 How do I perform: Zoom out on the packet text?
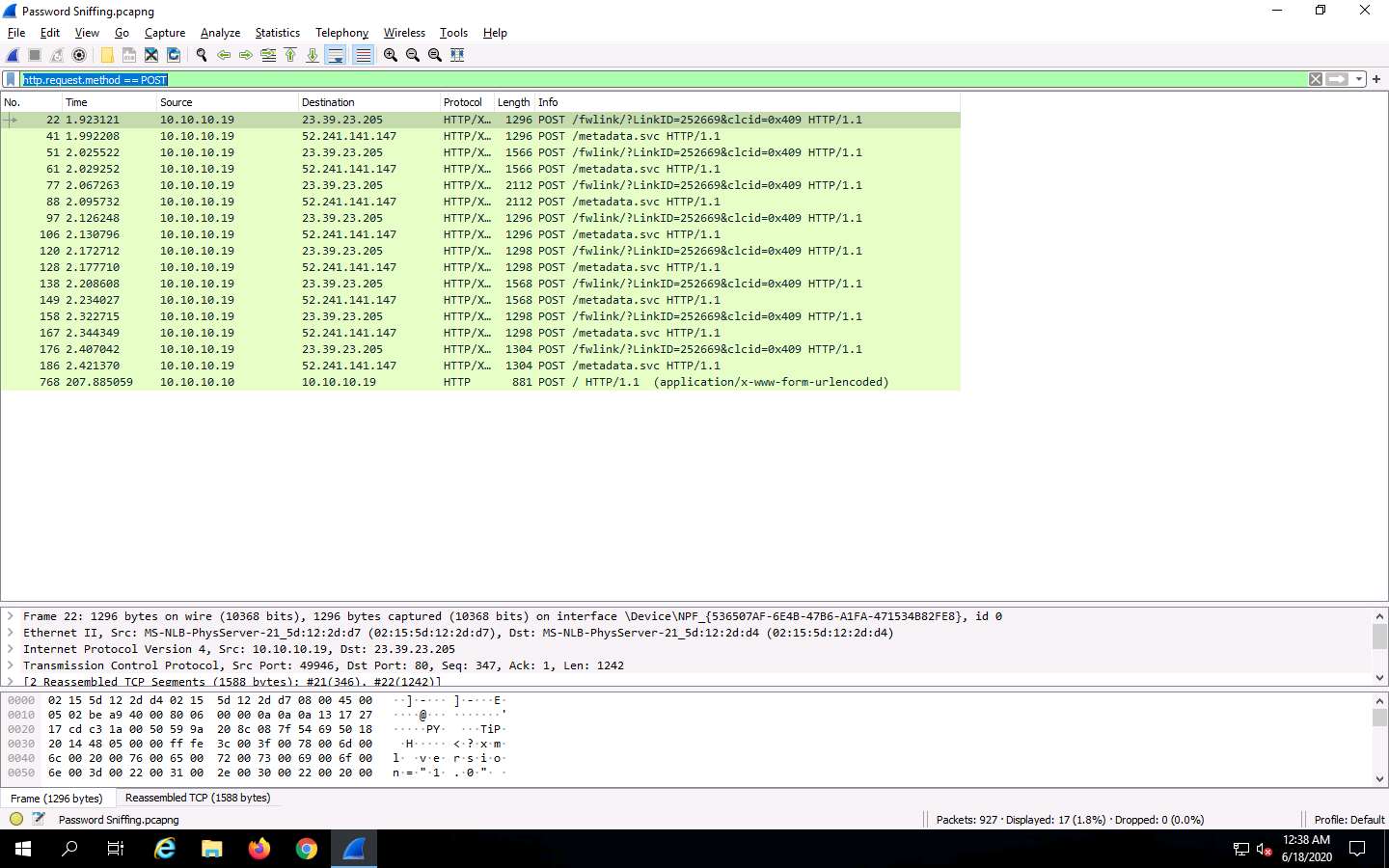413,55
